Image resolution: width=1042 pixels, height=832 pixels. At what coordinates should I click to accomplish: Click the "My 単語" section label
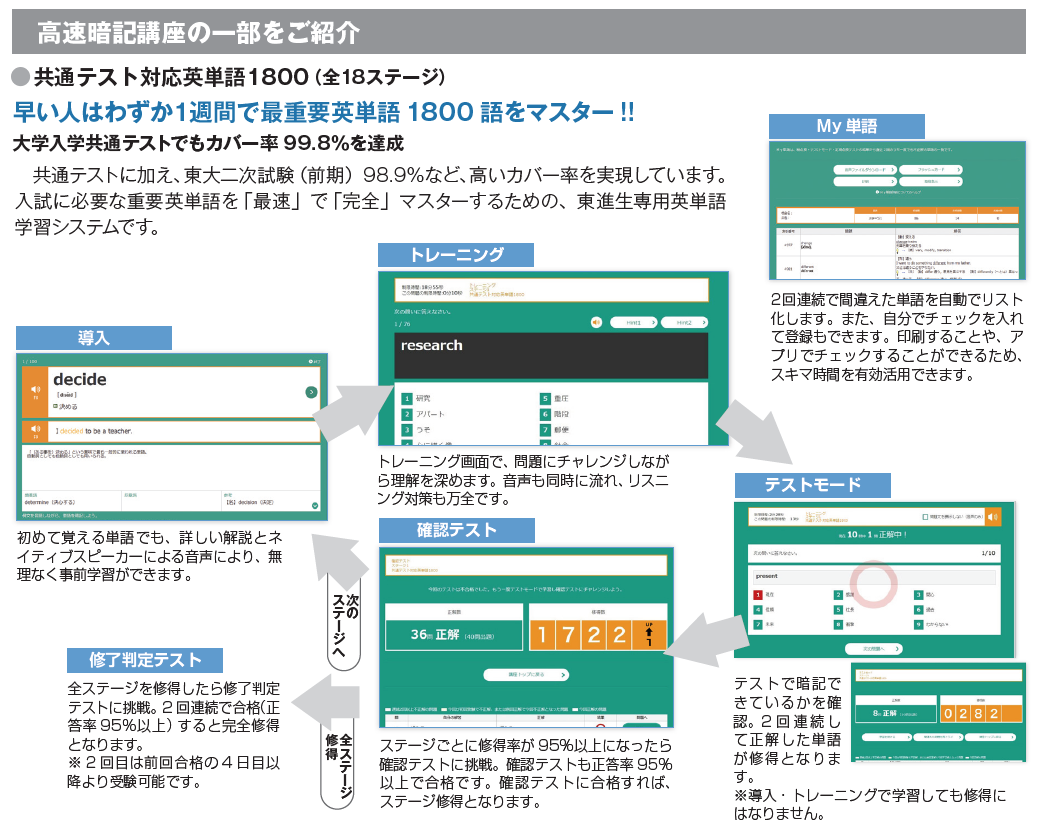847,126
